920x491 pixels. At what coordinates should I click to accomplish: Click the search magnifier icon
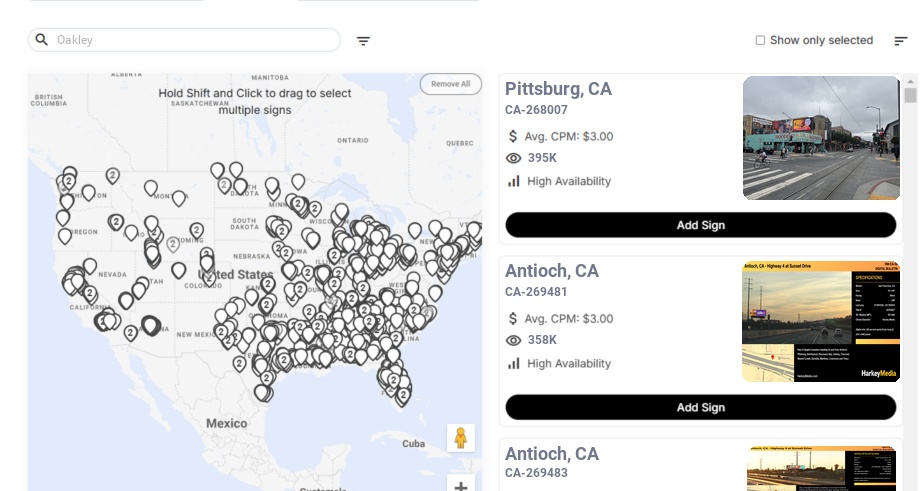42,40
